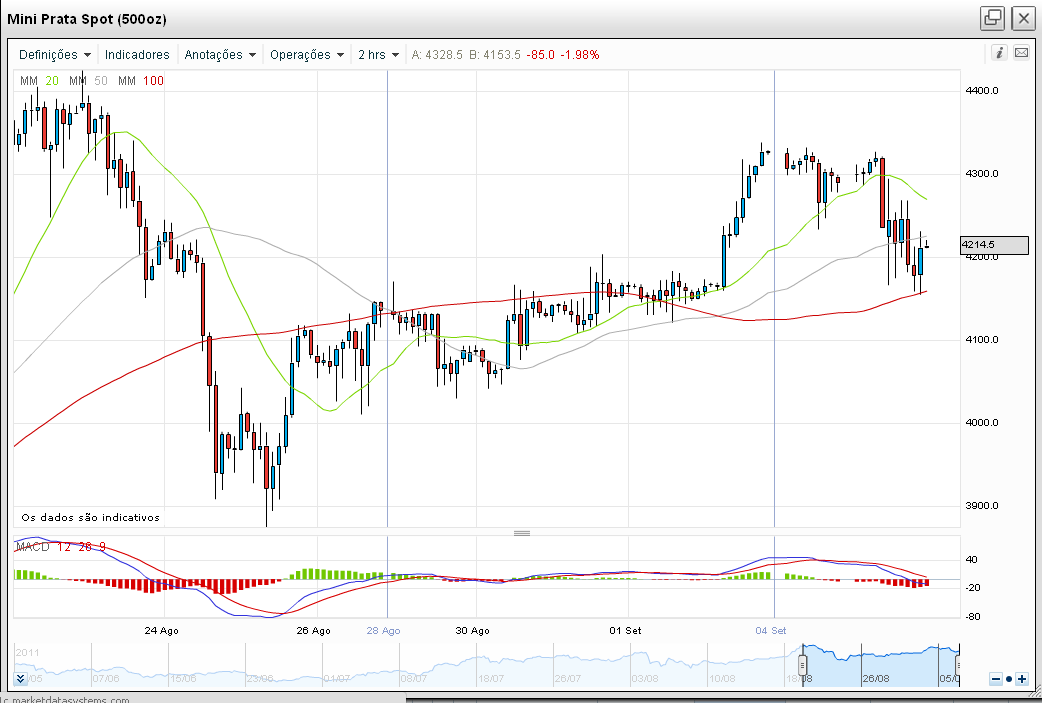Click the panel divider handle above MACD
This screenshot has width=1042, height=703.
click(522, 533)
